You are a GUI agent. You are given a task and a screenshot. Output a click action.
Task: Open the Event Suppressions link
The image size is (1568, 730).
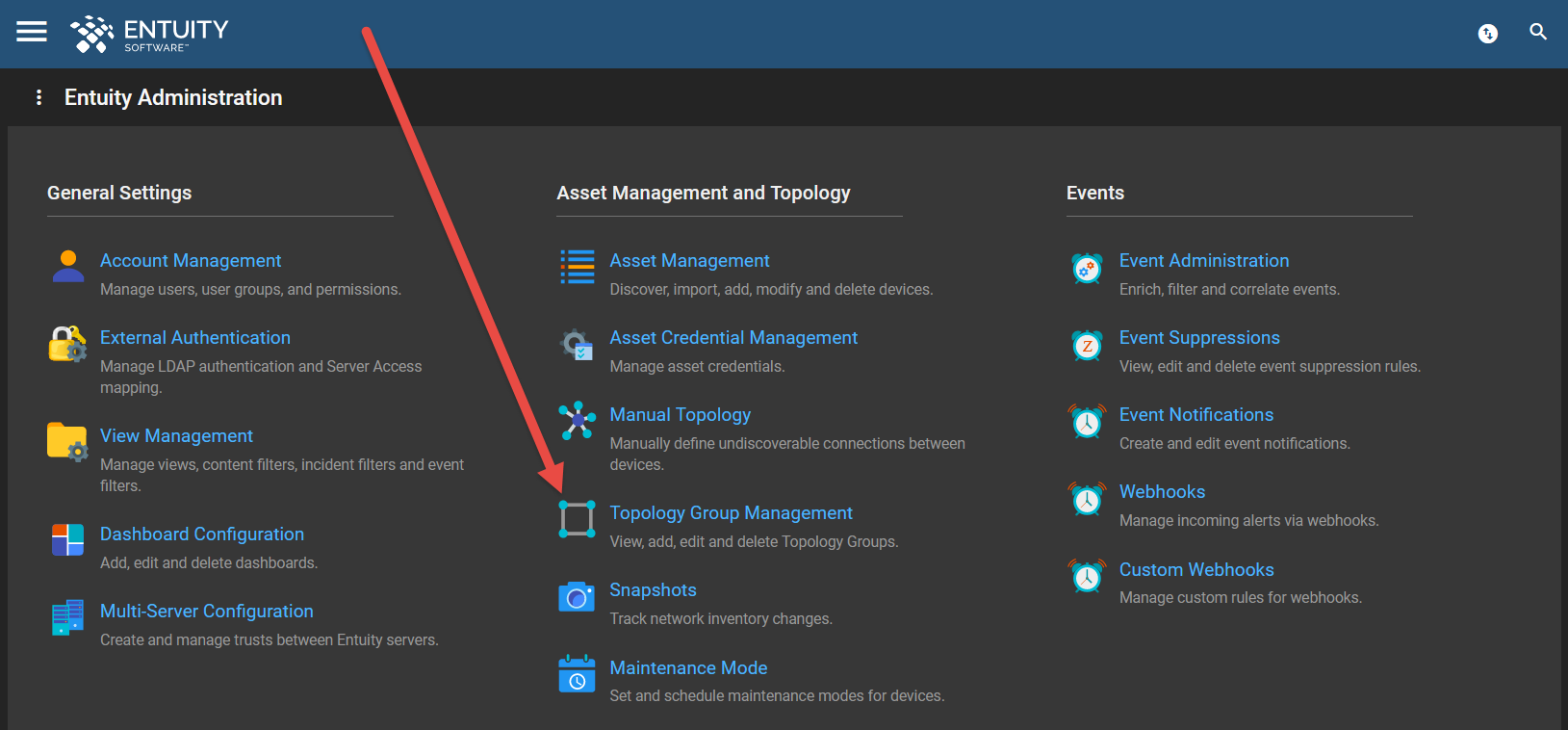click(x=1199, y=338)
